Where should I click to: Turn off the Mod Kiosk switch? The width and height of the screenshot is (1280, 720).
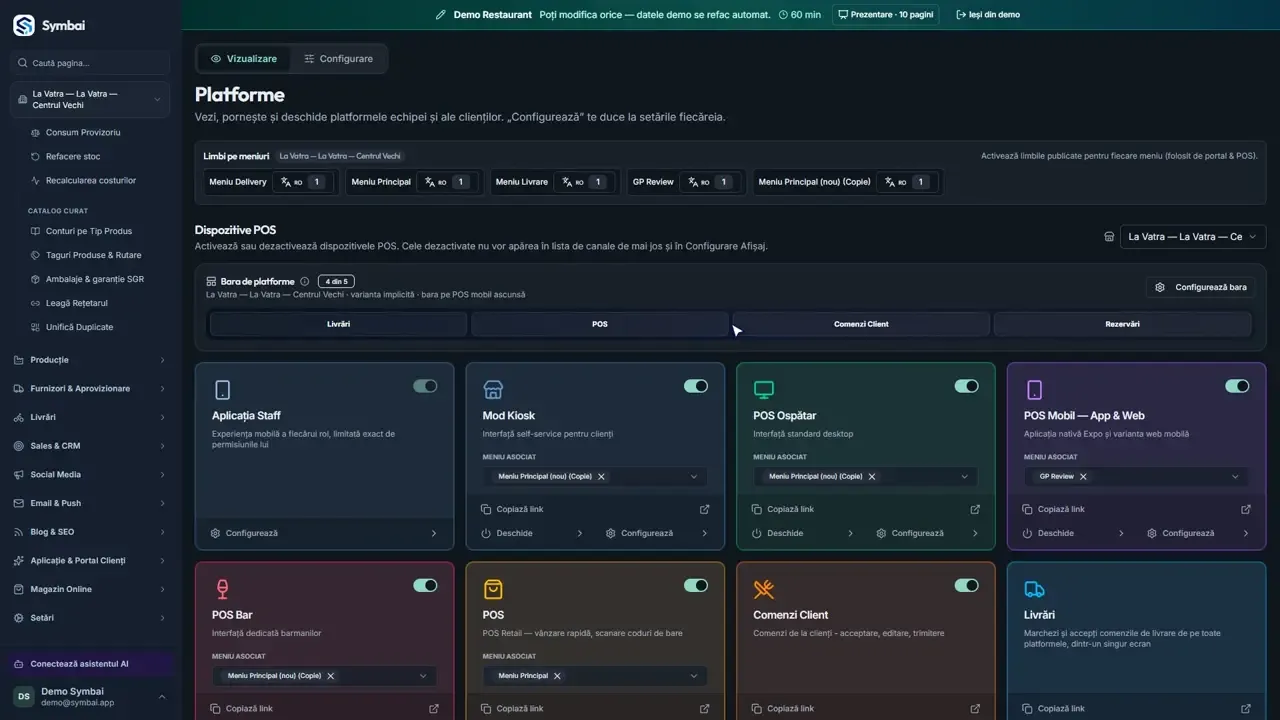coord(696,386)
